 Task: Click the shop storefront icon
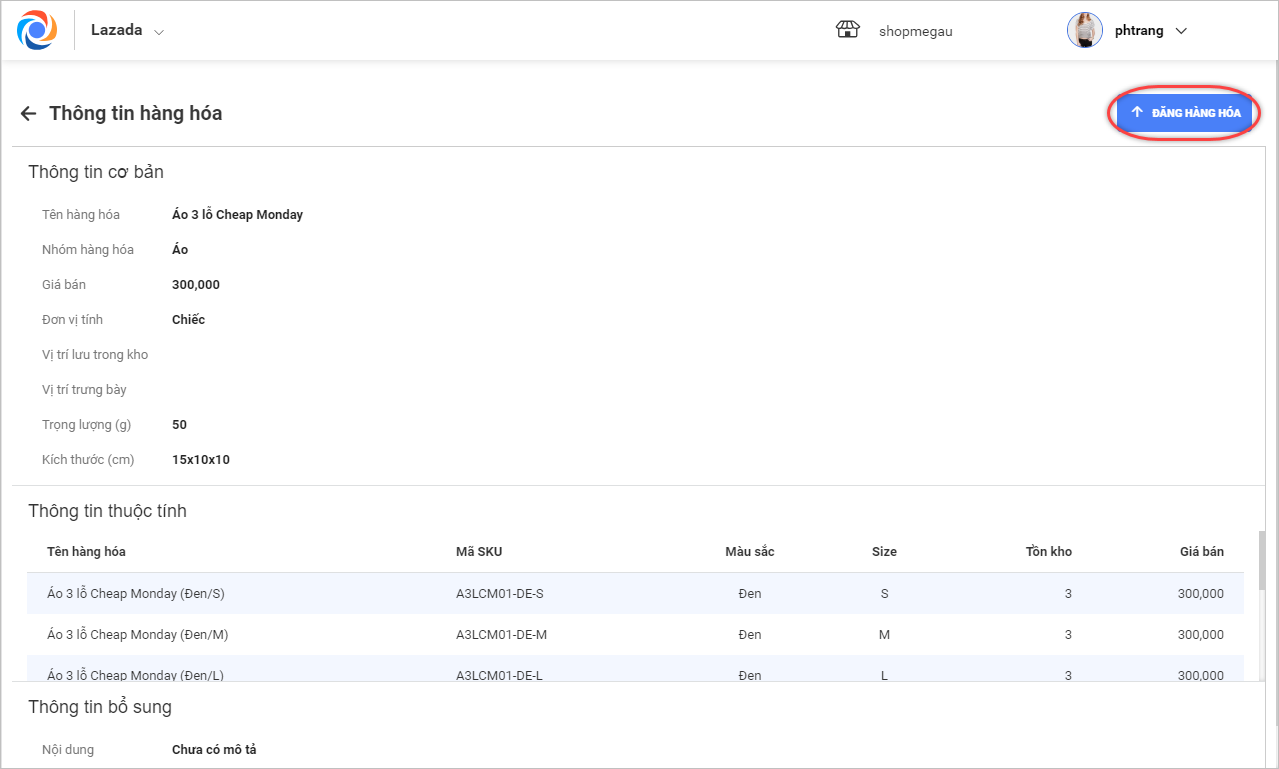(848, 30)
